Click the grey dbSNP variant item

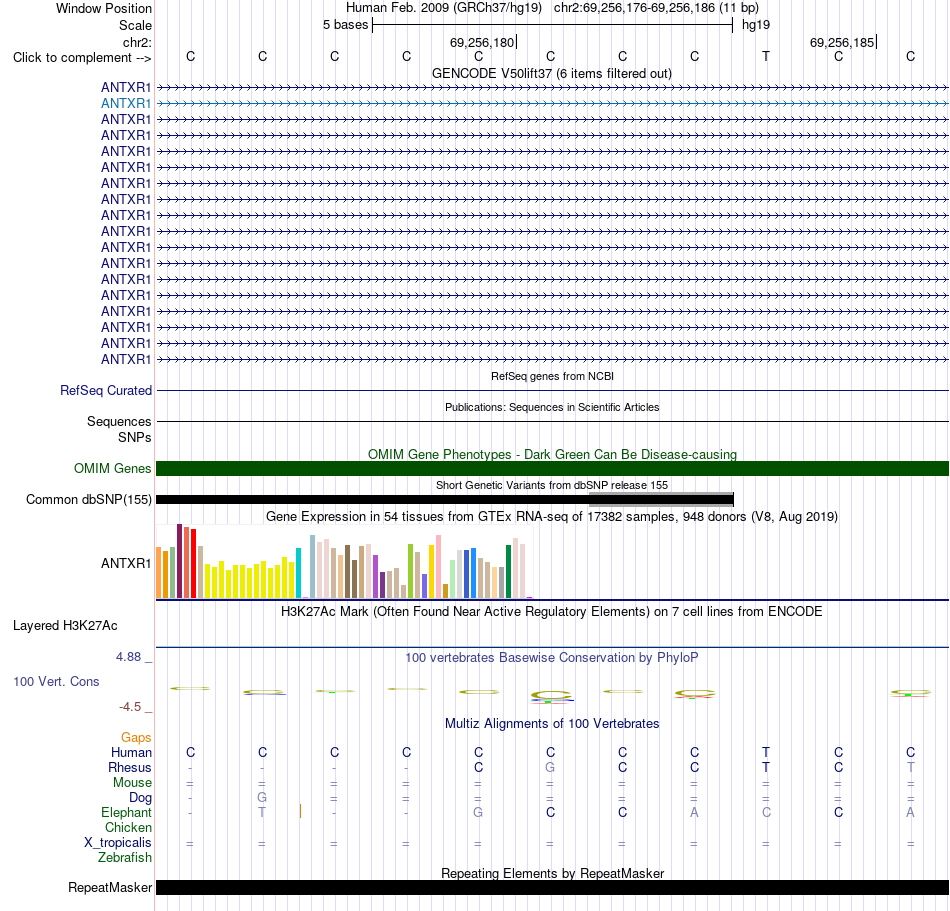tap(661, 500)
